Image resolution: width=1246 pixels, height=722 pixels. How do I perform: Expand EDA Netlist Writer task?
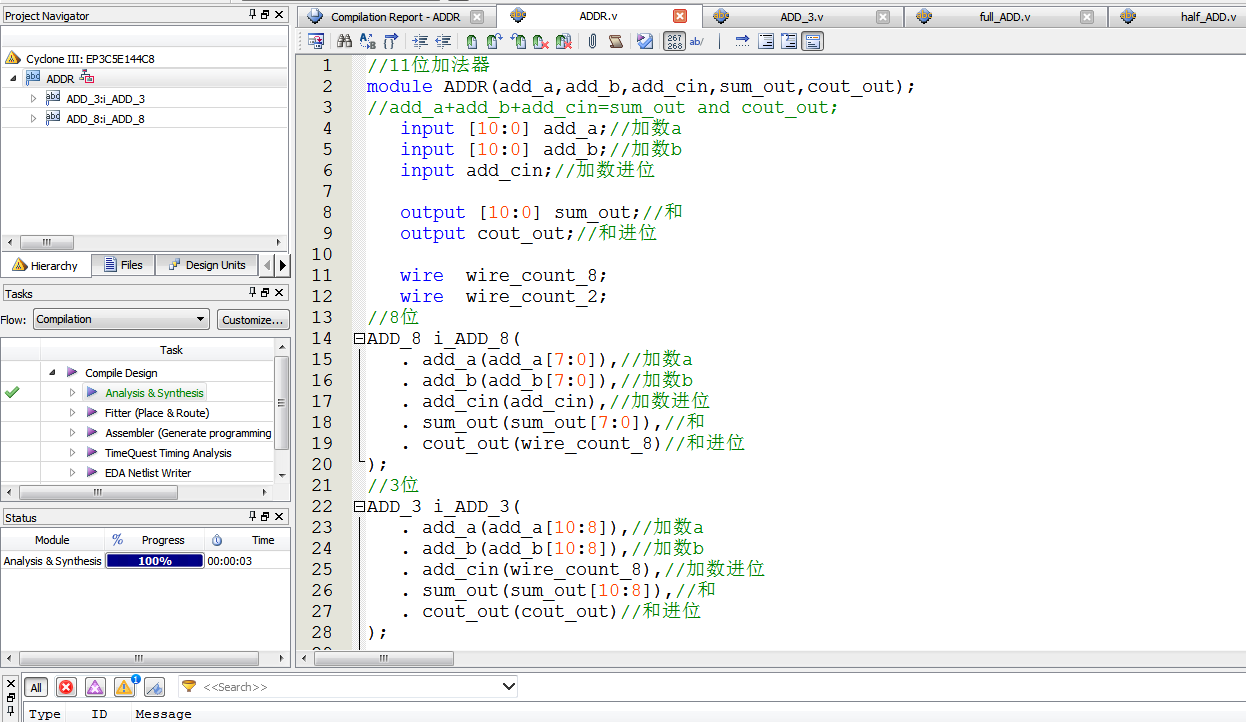pos(72,473)
